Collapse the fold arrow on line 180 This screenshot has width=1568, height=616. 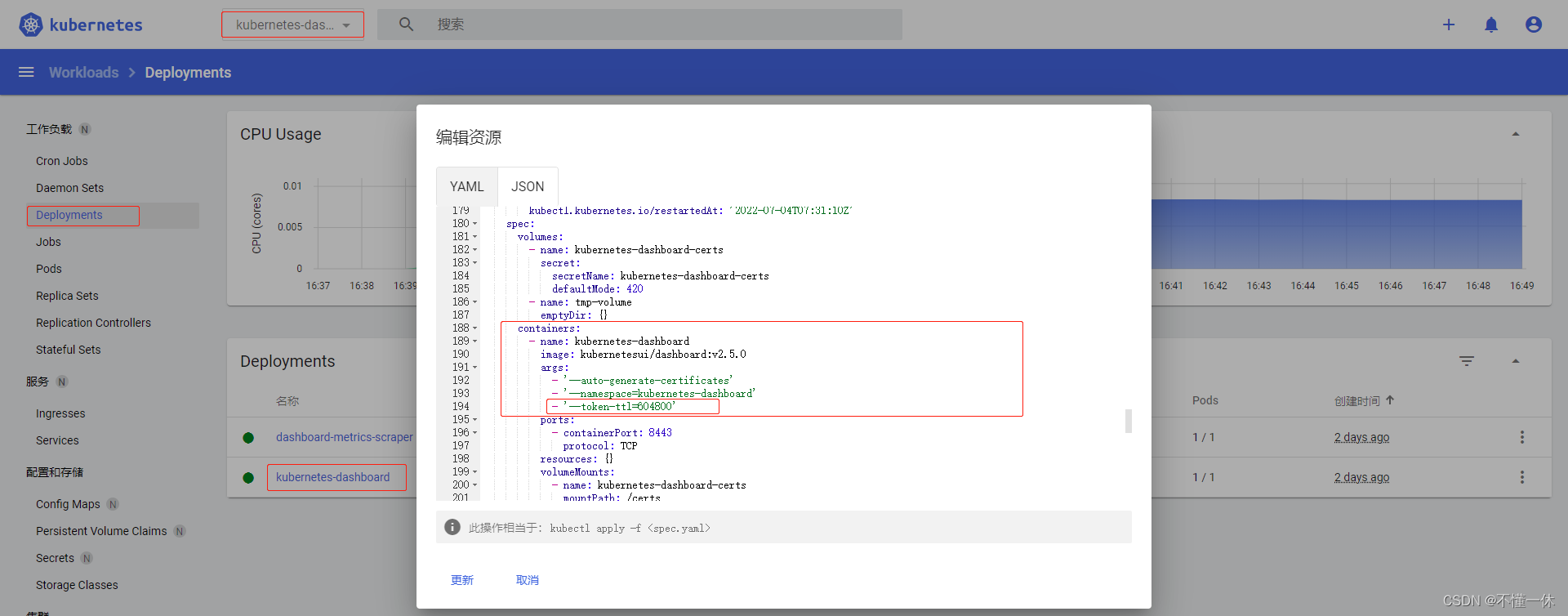pos(474,224)
